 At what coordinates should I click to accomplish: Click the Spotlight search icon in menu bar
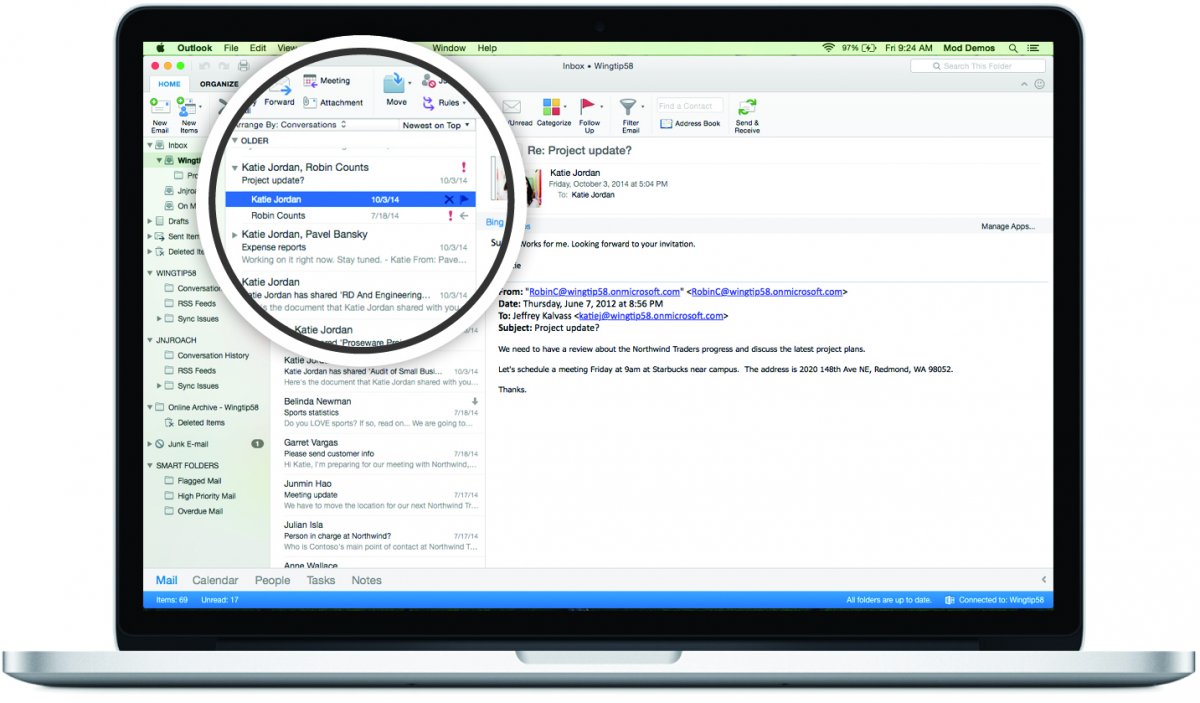click(x=1013, y=48)
